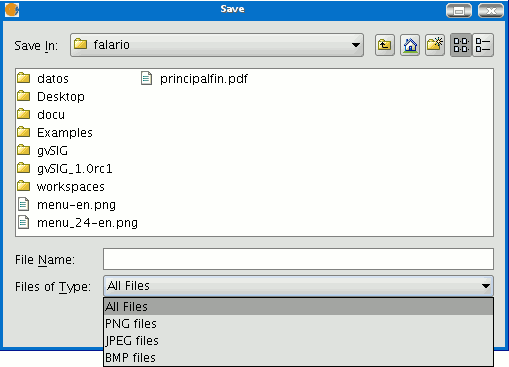Select All Files filter option
This screenshot has width=509, height=367.
298,307
